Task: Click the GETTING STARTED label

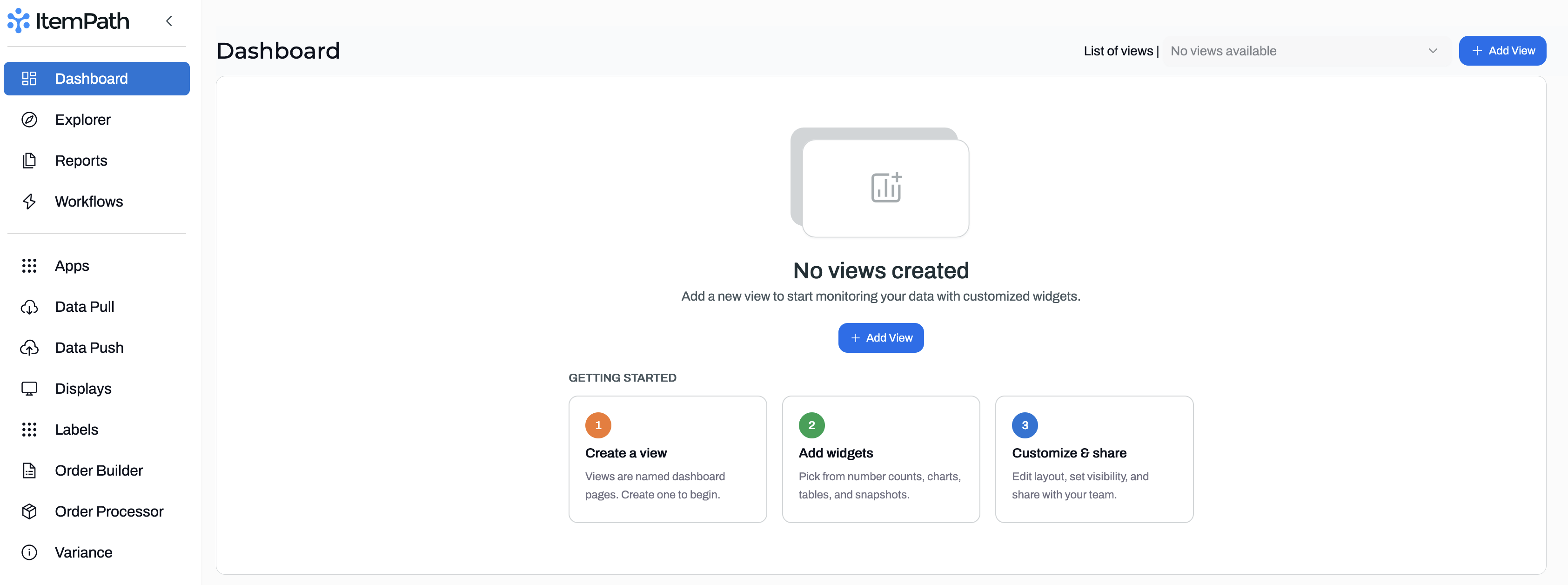Action: pyautogui.click(x=622, y=377)
